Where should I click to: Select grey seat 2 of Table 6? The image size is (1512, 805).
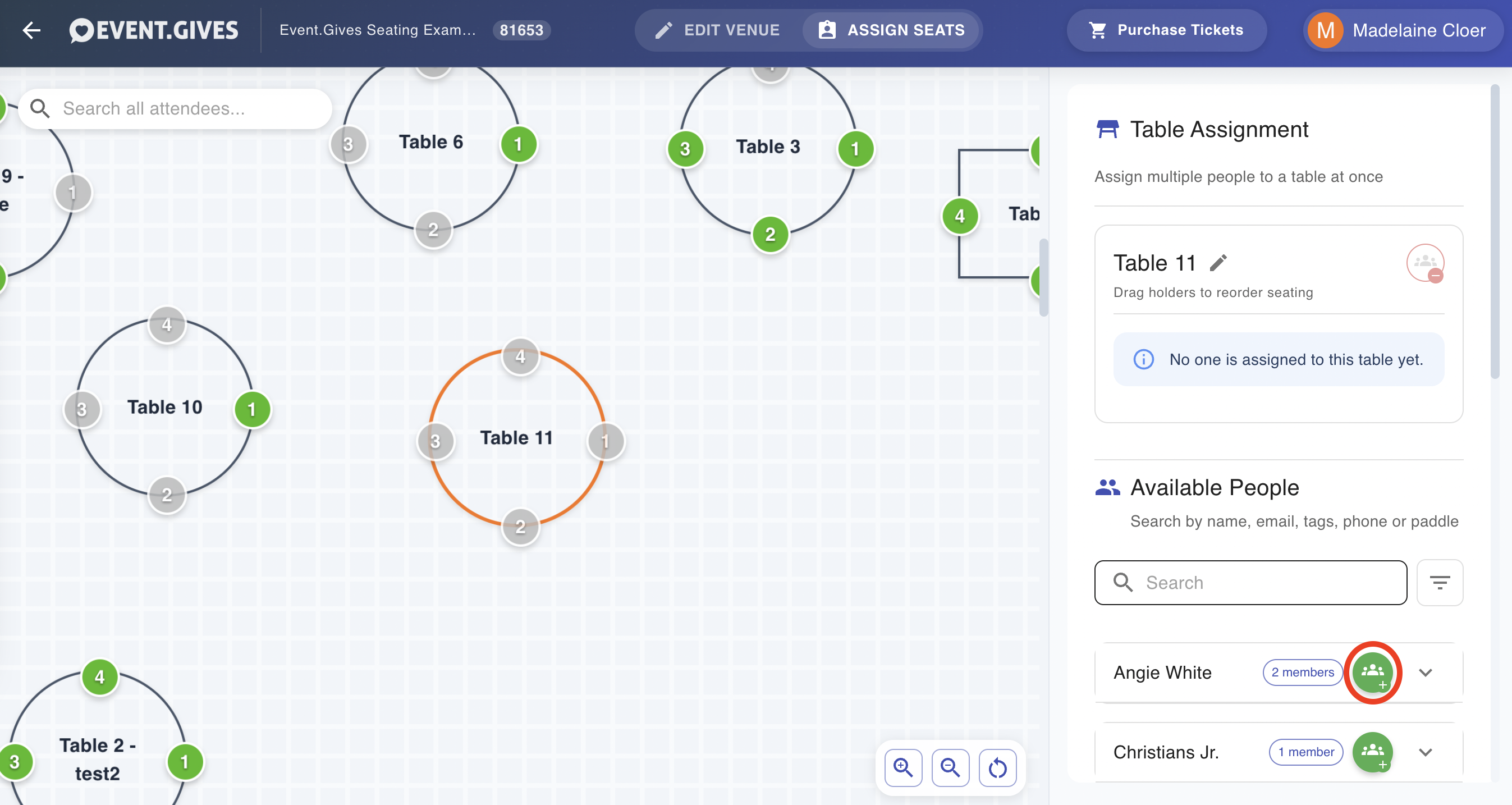433,230
